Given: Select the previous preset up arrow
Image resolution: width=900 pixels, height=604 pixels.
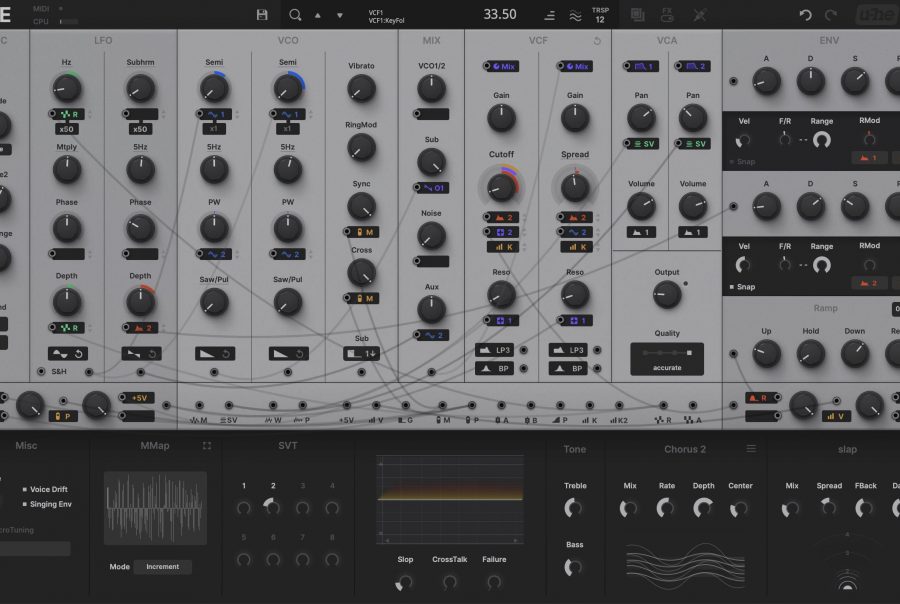Looking at the screenshot, I should [x=318, y=15].
